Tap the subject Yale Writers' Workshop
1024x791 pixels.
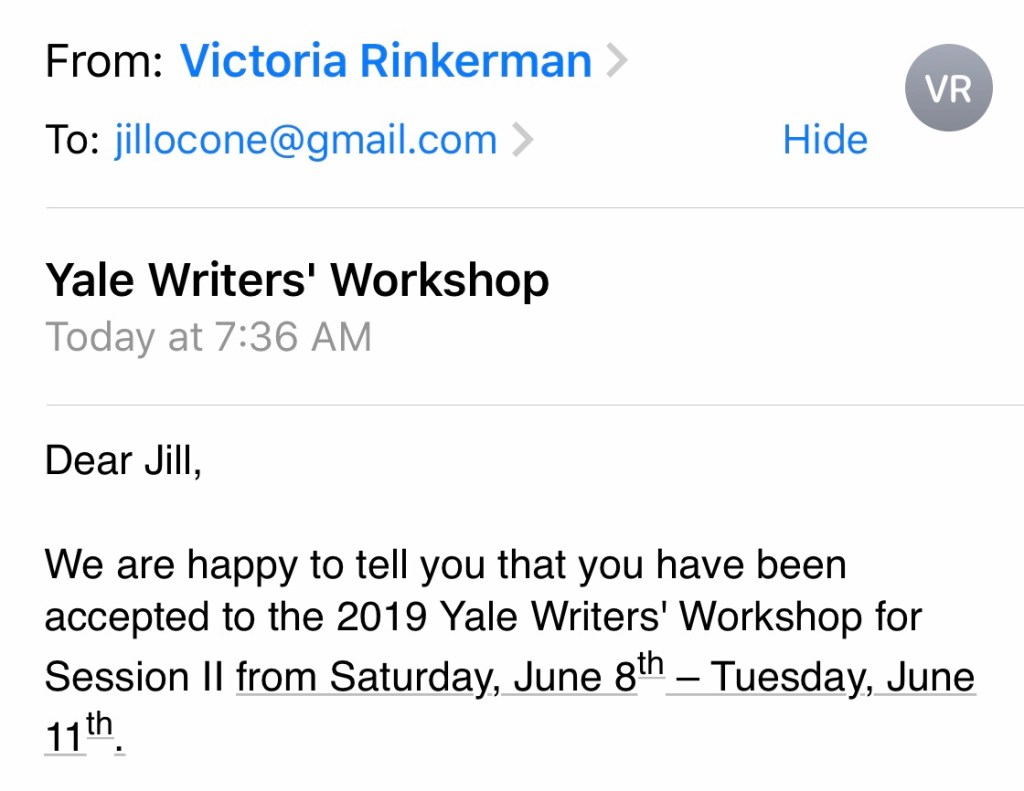[297, 281]
